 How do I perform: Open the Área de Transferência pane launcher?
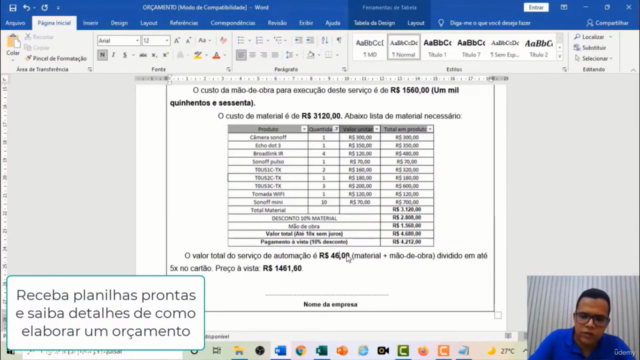90,70
